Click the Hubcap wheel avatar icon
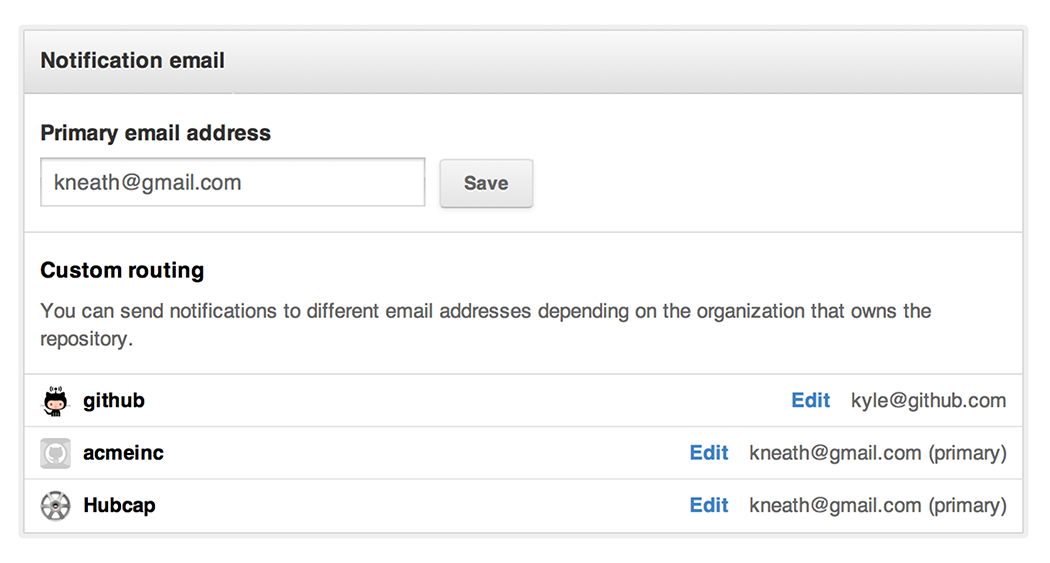 pos(55,505)
